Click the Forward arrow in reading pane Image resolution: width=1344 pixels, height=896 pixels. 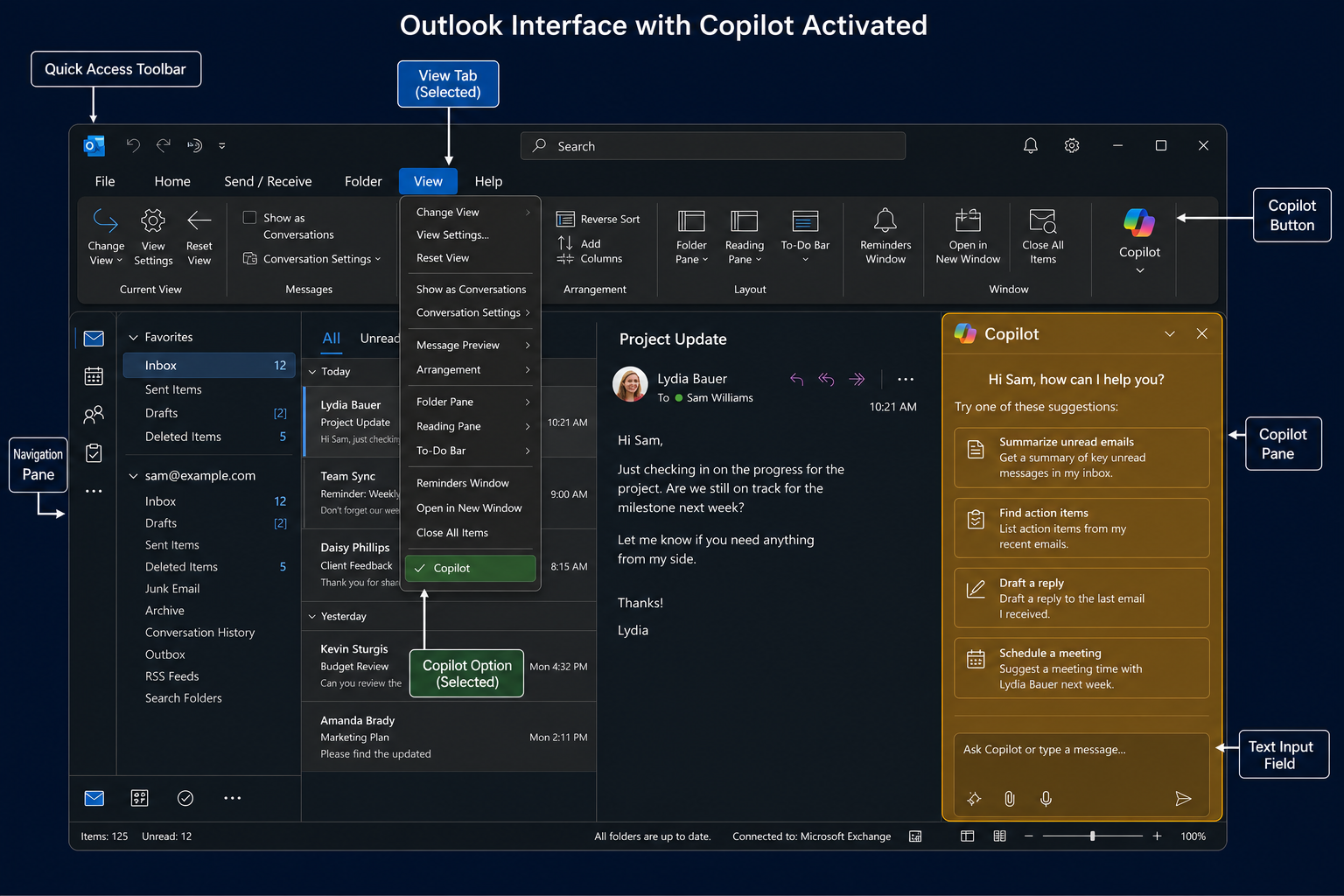pos(857,379)
